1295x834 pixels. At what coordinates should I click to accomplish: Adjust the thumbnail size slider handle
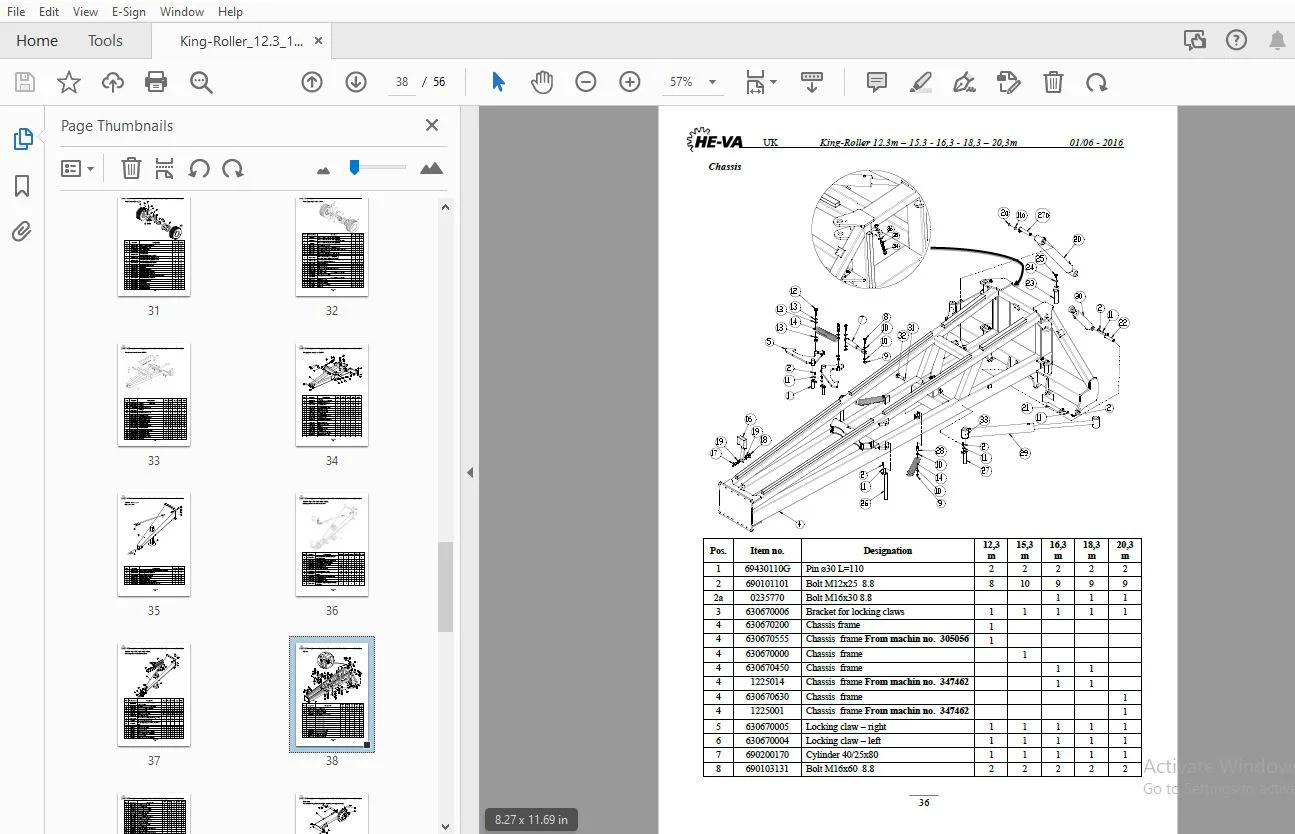click(x=354, y=167)
